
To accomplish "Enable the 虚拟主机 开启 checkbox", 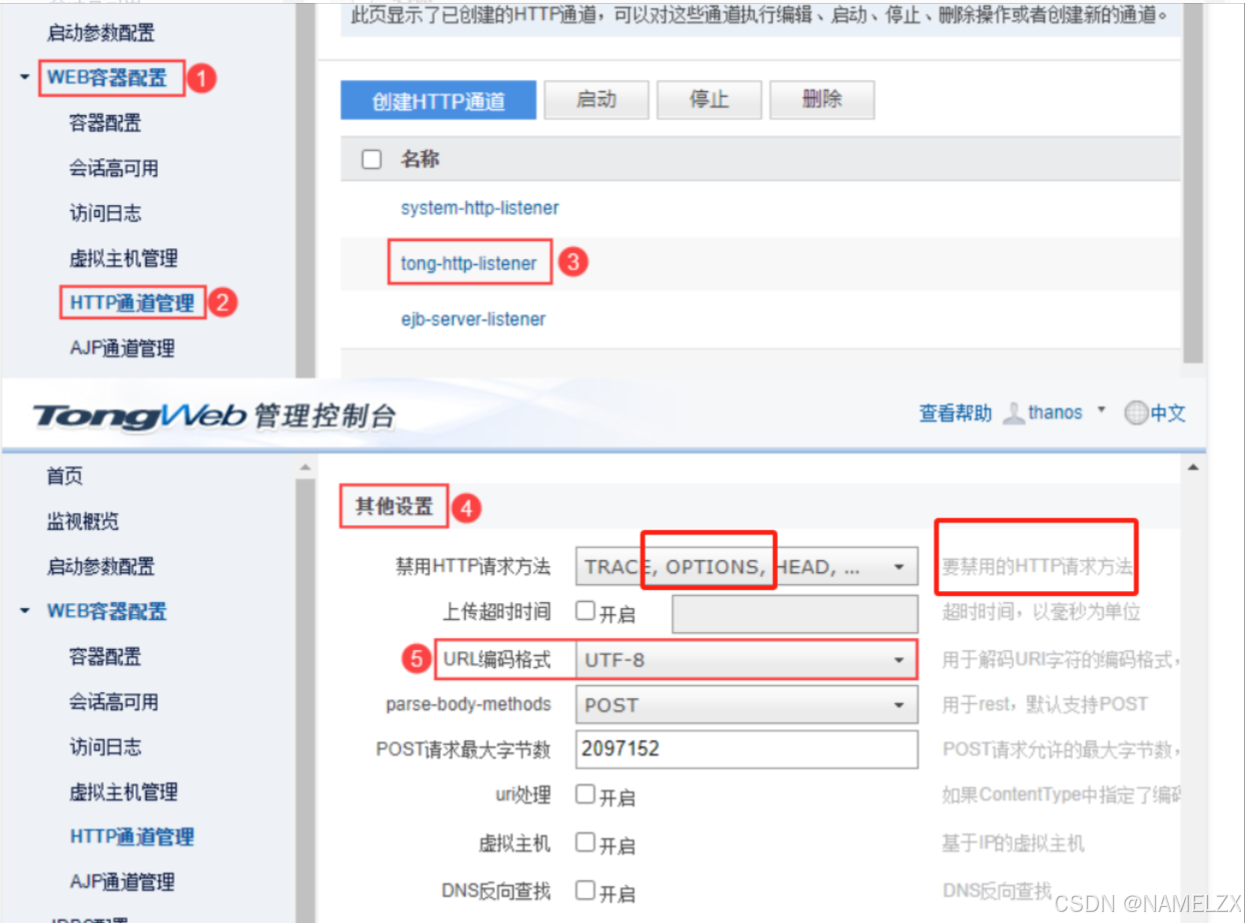I will (586, 842).
